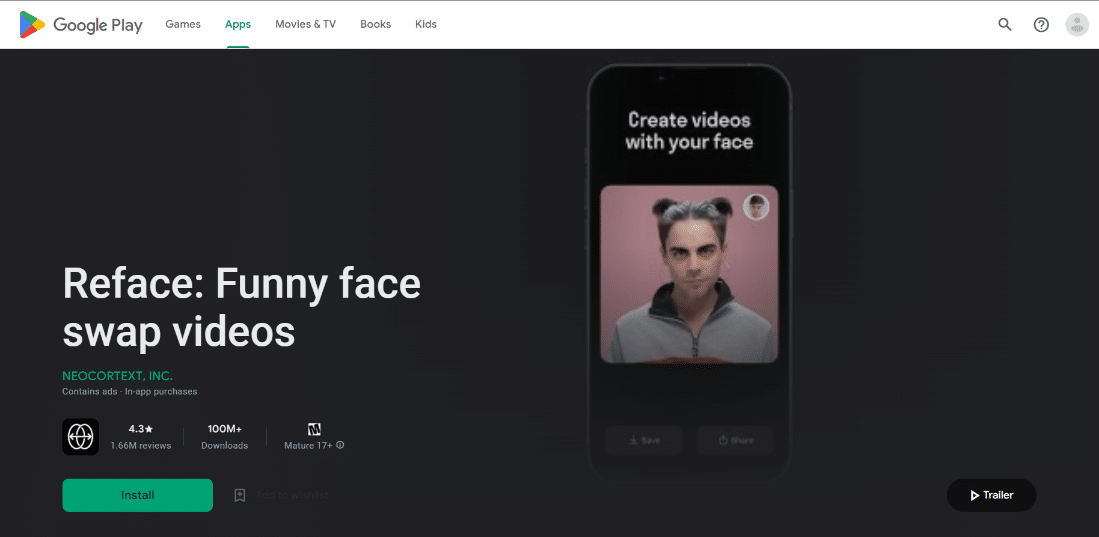
Task: Click the wishlist bookmark icon
Action: 240,495
